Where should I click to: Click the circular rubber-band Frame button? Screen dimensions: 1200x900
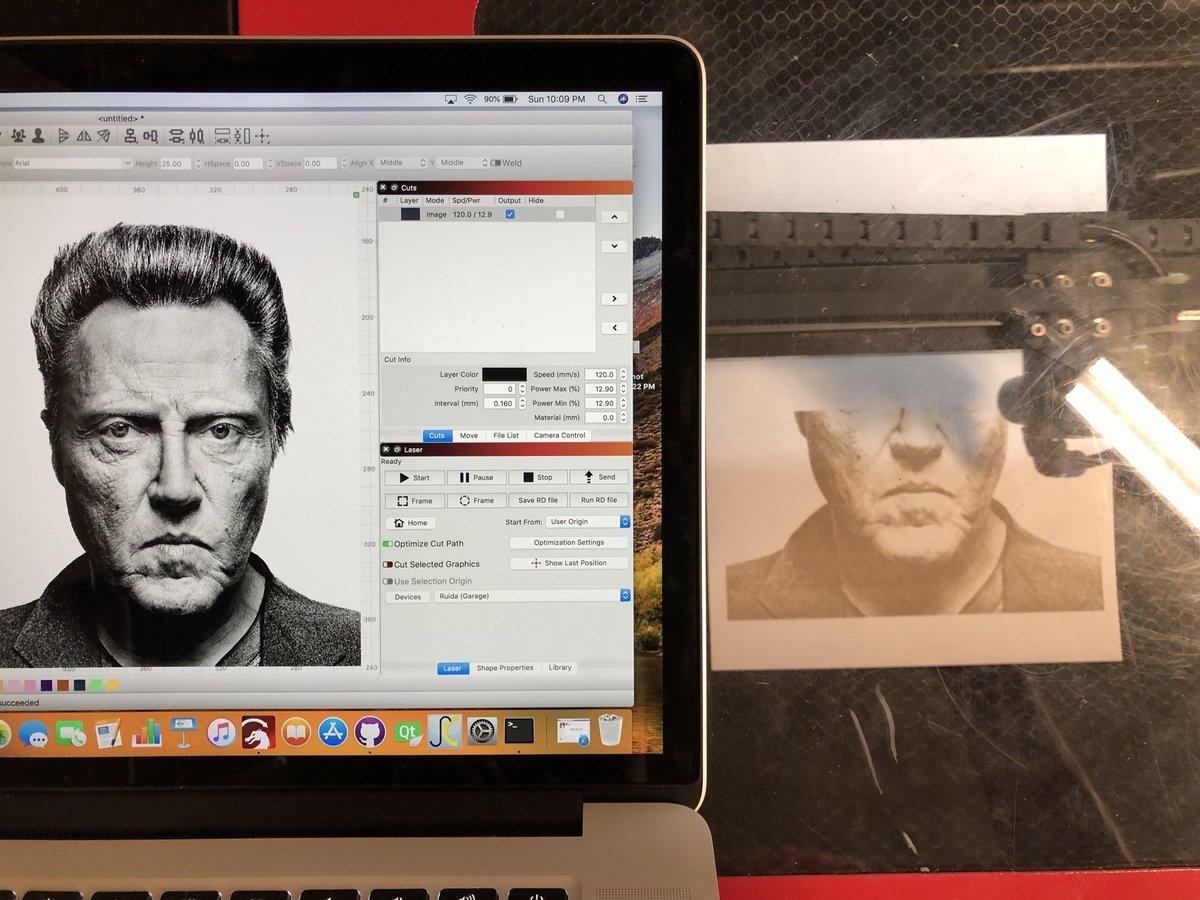click(x=475, y=500)
